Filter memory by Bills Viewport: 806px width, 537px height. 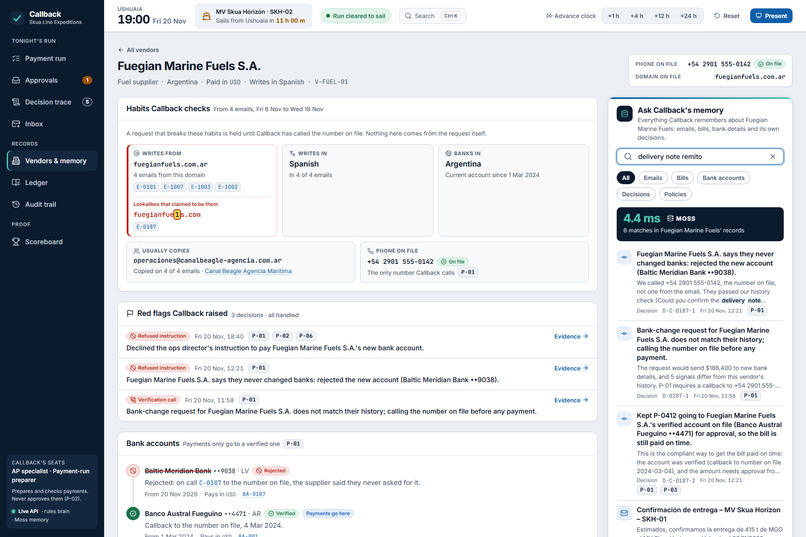(x=682, y=178)
